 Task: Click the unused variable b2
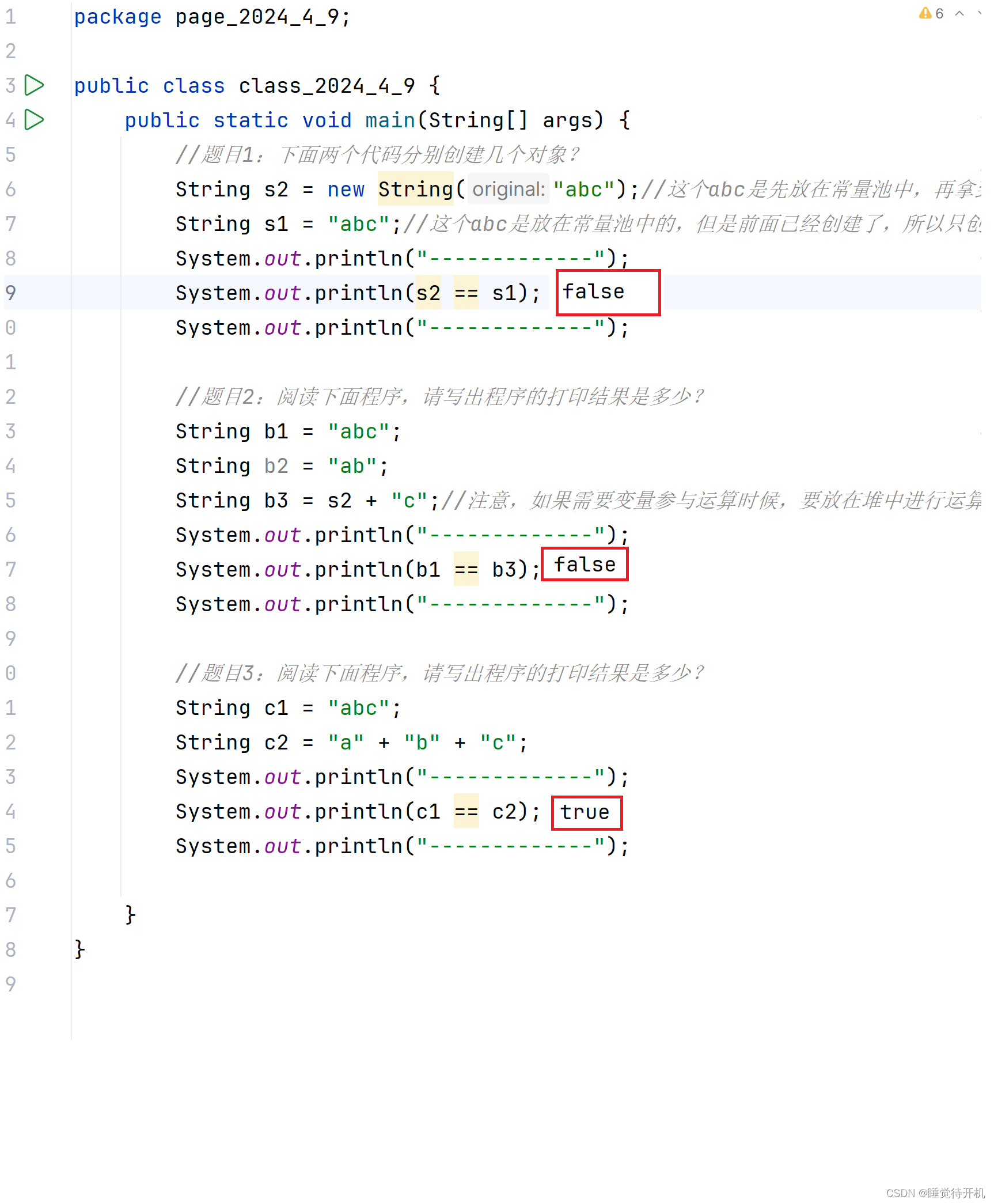click(x=276, y=466)
